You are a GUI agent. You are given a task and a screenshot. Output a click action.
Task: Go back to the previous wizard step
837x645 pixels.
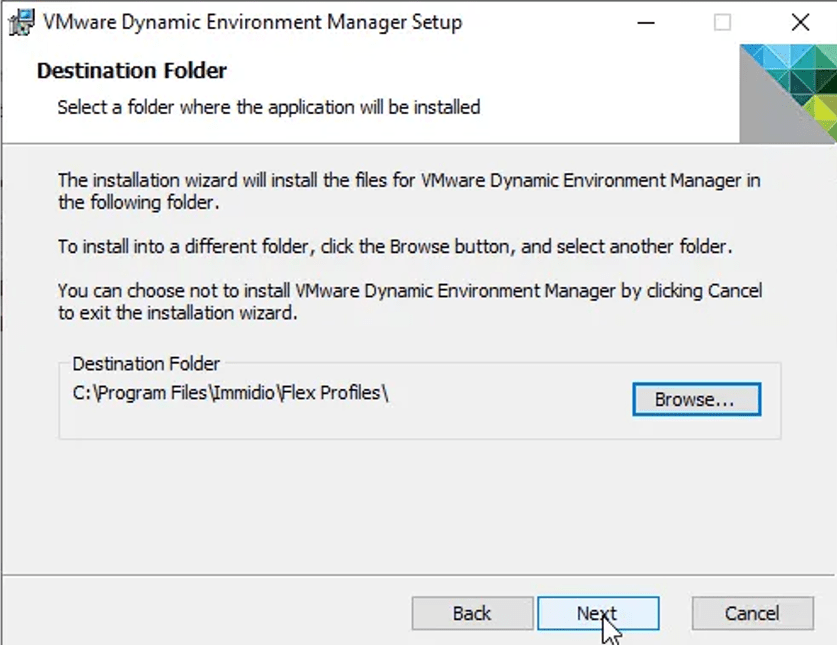471,613
